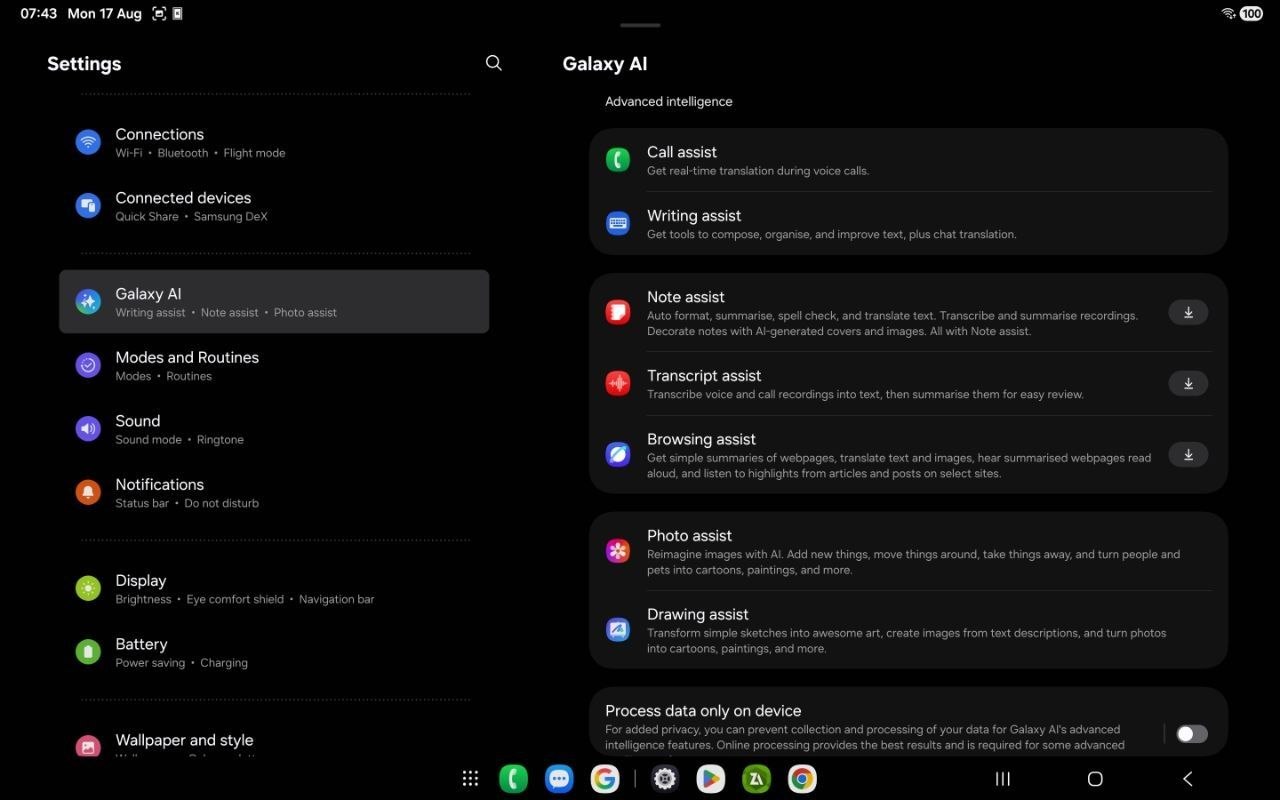Launch Chrome from taskbar
This screenshot has height=800, width=1280.
tap(802, 778)
